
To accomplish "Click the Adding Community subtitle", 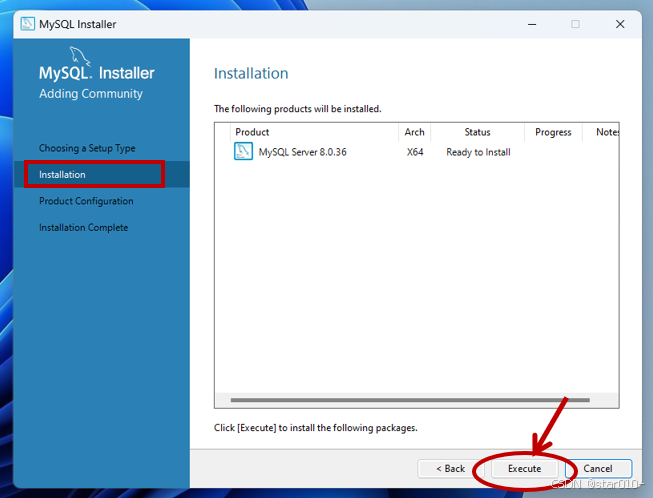I will point(91,94).
